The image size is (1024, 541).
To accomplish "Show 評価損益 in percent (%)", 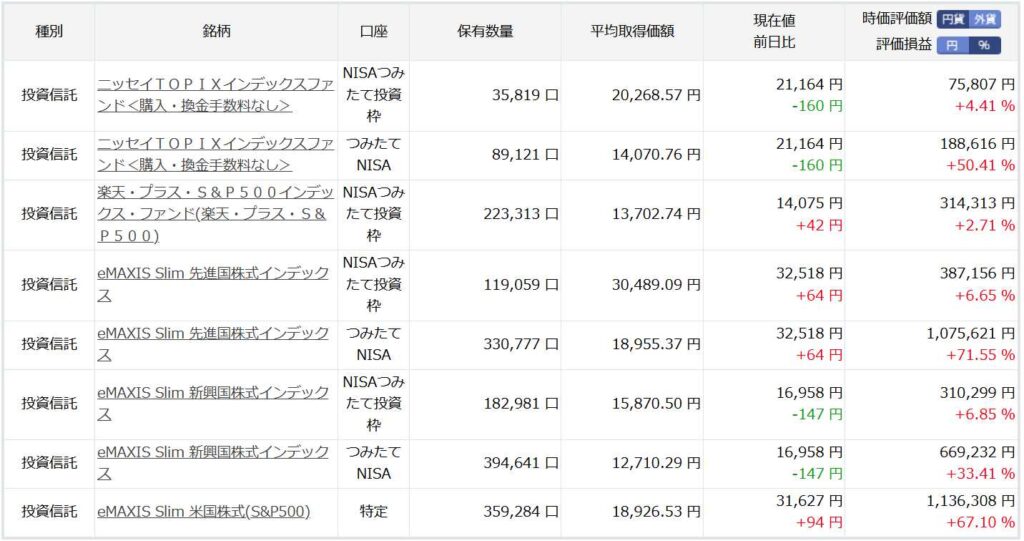I will (985, 45).
